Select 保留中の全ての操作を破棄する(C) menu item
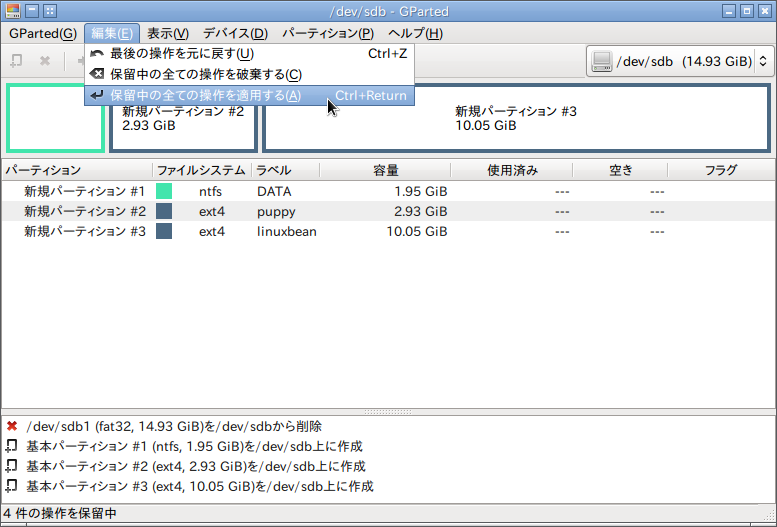The height and width of the screenshot is (527, 777). (249, 74)
